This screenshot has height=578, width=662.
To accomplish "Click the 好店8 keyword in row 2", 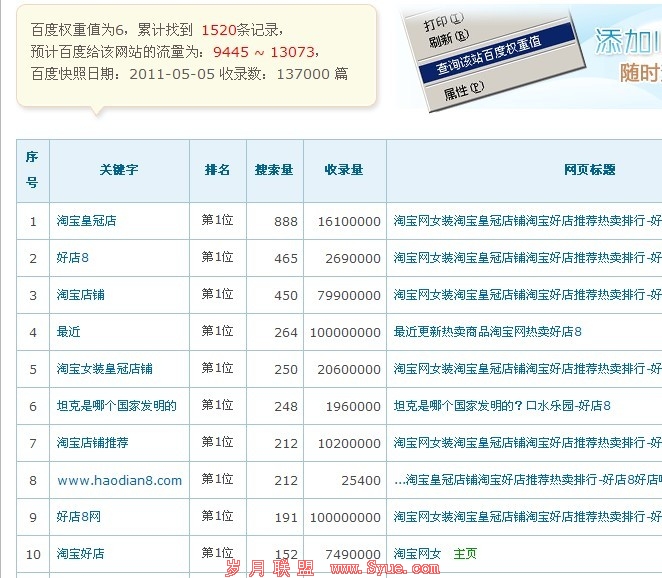I will pos(72,257).
